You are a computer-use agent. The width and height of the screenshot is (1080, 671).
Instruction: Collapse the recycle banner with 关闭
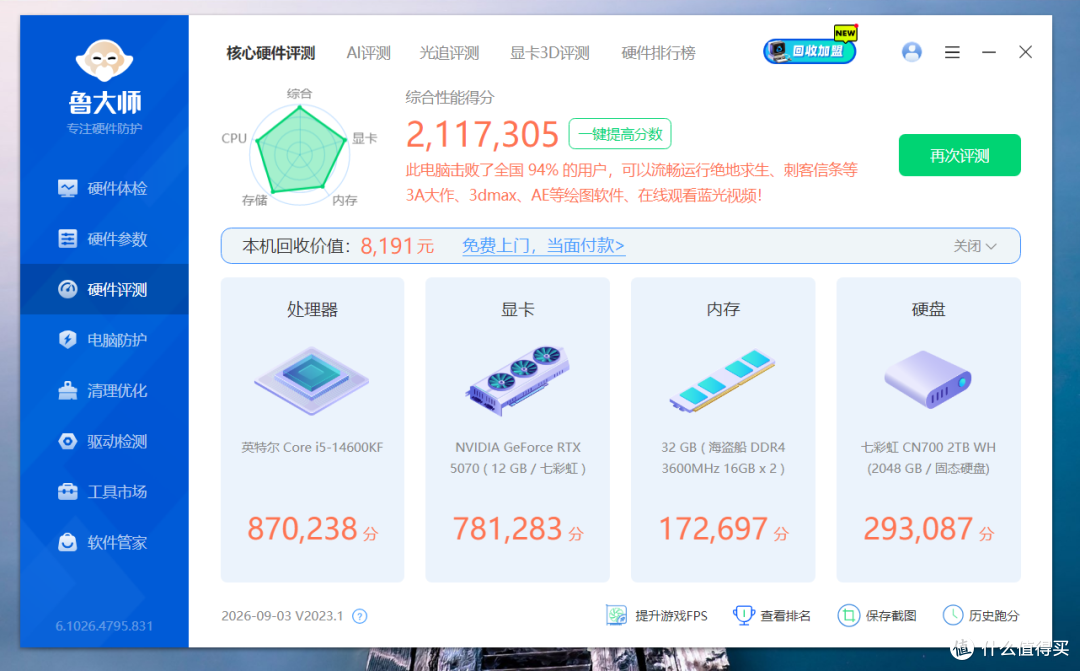pyautogui.click(x=975, y=246)
